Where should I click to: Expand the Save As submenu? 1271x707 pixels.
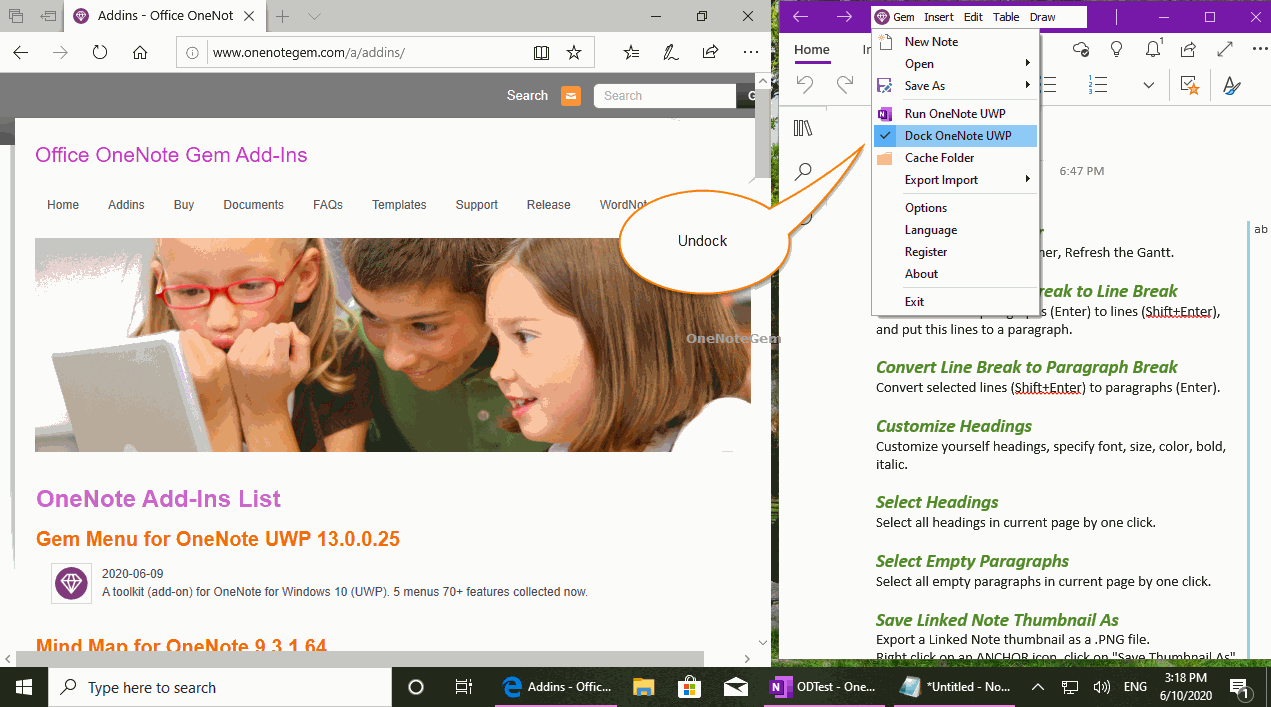[x=955, y=86]
